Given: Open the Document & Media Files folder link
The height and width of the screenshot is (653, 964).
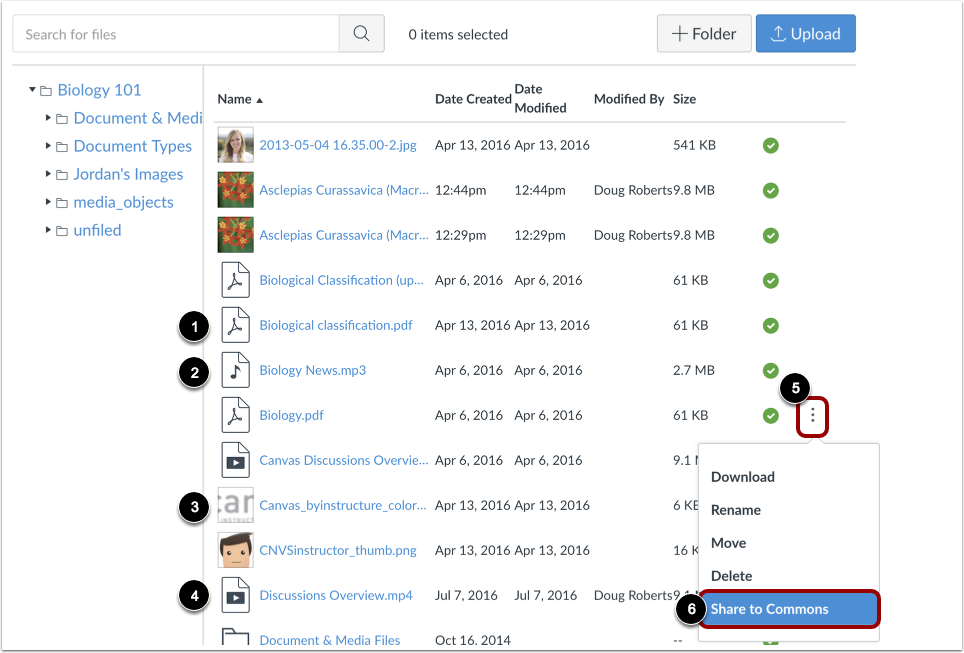Looking at the screenshot, I should (x=330, y=640).
